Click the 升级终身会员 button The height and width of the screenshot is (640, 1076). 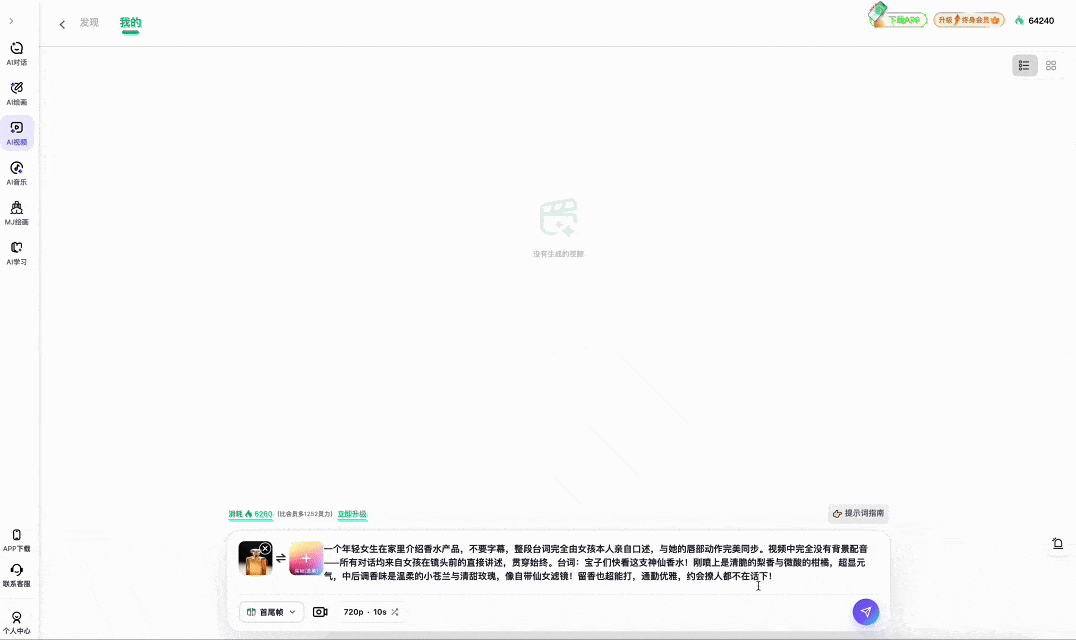click(969, 20)
